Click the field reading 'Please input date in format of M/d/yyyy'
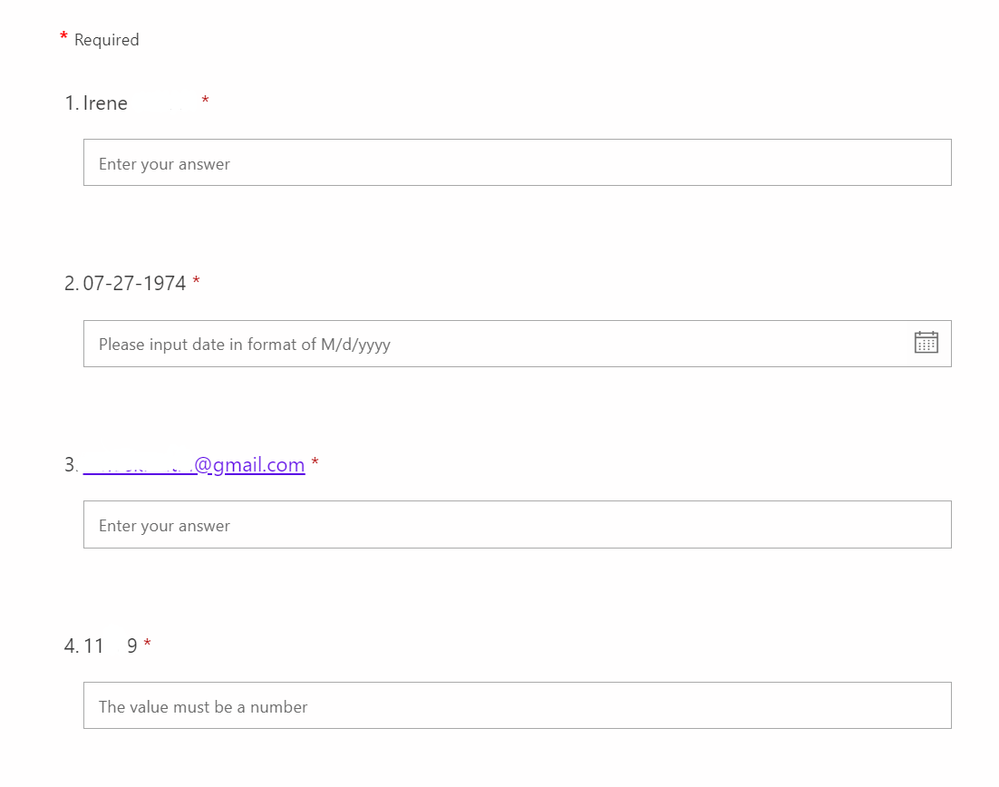Viewport: 999px width, 787px height. point(242,343)
